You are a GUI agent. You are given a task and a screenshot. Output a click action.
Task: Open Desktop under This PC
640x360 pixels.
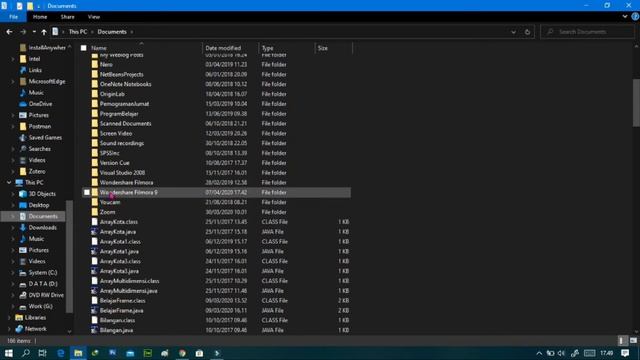point(39,205)
